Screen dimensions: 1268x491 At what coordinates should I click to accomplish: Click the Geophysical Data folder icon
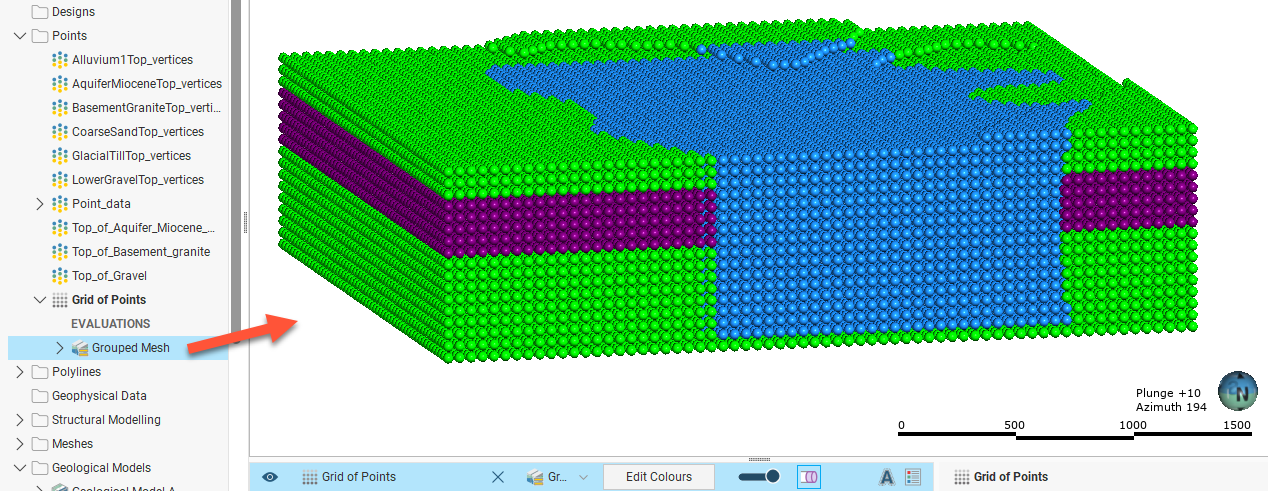pyautogui.click(x=40, y=396)
